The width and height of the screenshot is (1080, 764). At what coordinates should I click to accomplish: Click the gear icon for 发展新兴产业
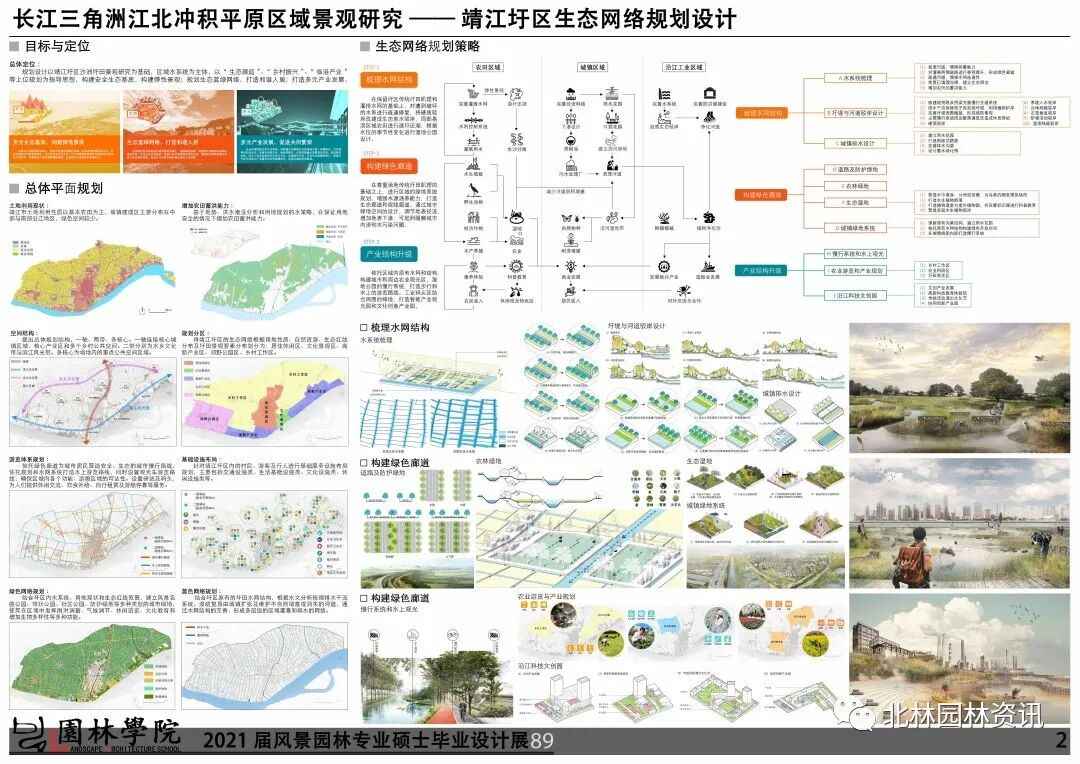663,267
